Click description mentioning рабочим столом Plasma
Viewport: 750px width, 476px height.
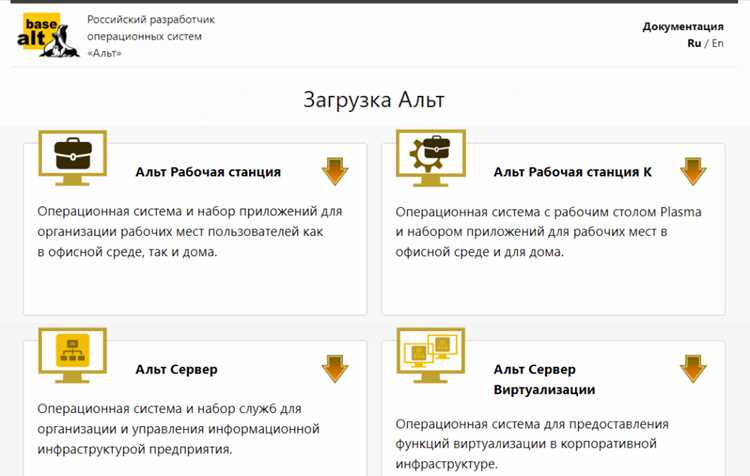[x=548, y=232]
